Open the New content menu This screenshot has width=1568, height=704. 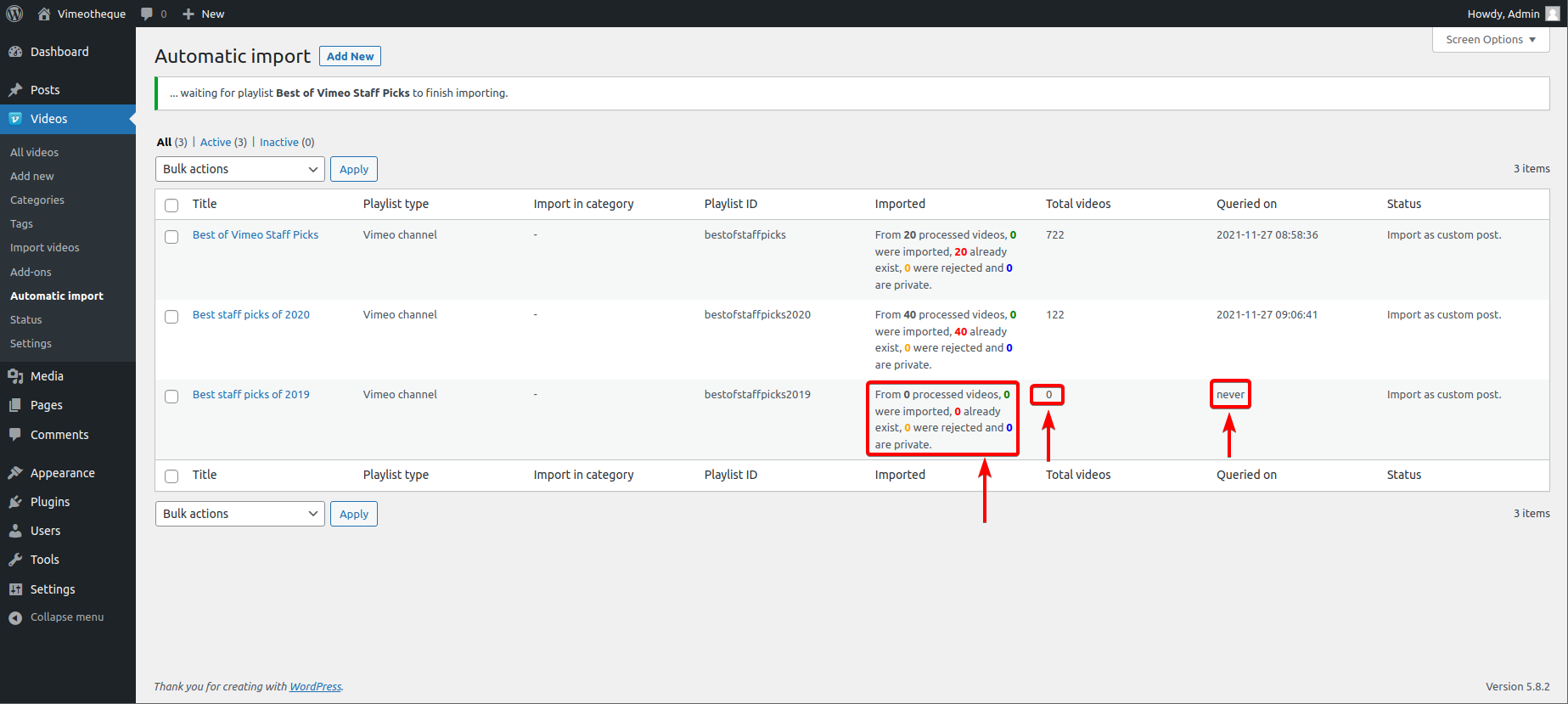coord(204,14)
